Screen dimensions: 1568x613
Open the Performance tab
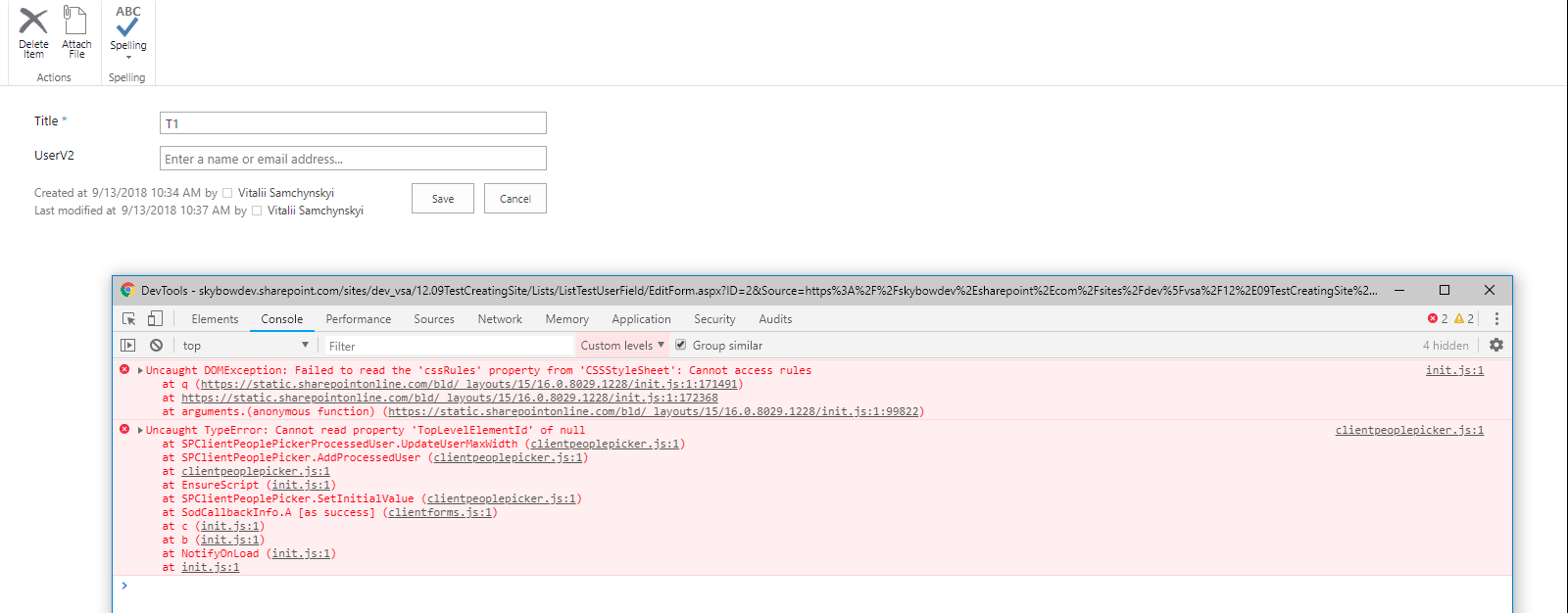coord(359,319)
